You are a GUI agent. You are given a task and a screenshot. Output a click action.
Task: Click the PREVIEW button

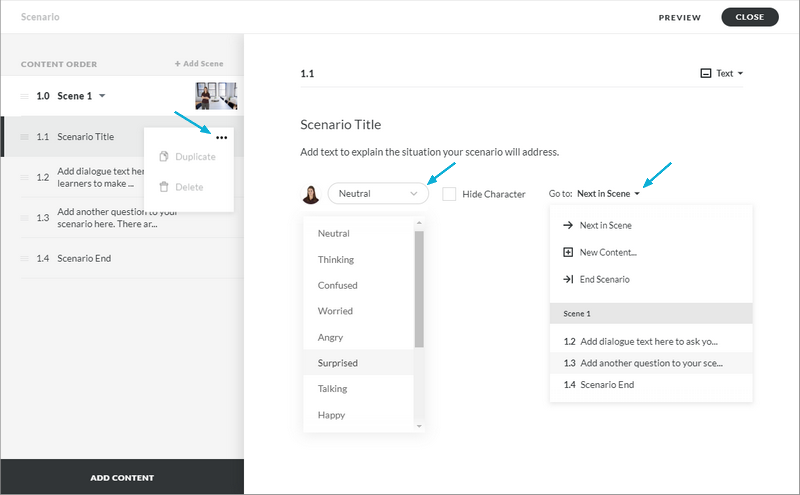[680, 17]
